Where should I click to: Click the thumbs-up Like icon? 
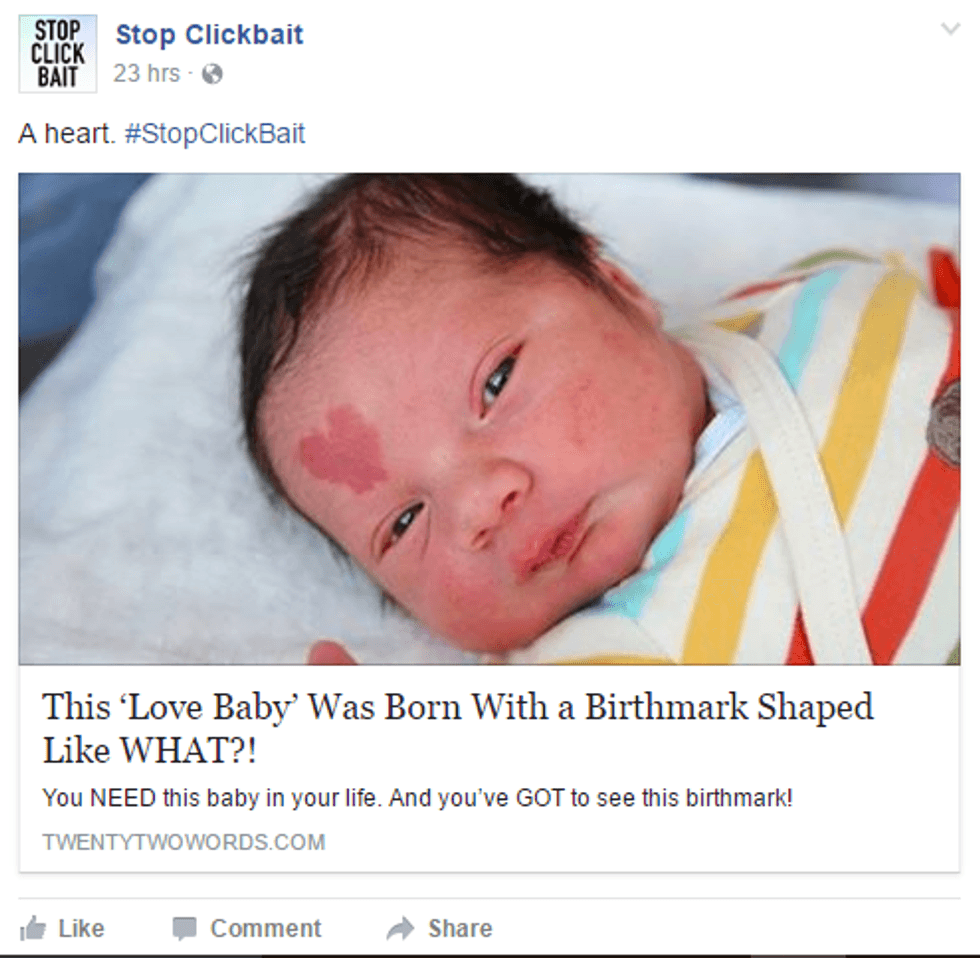point(32,929)
